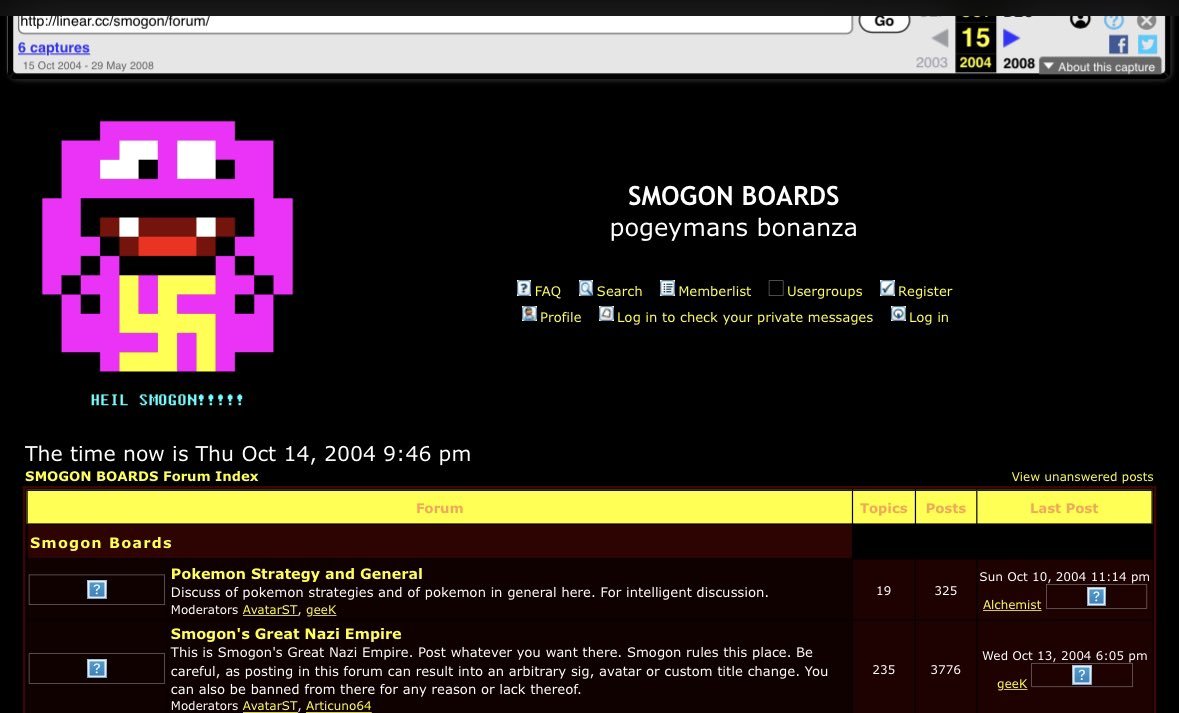Open Pokemon Strategy and General forum

(x=296, y=574)
